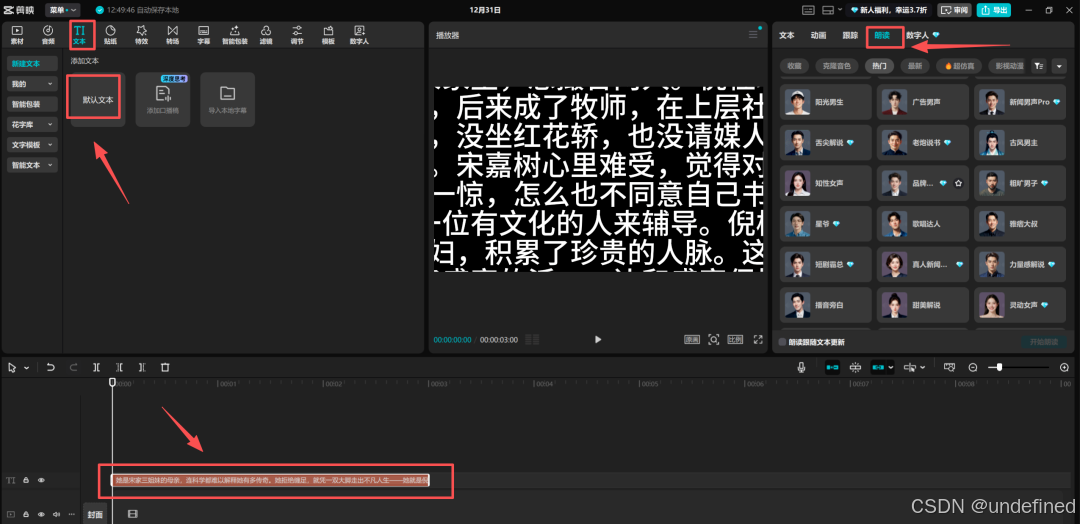Click the zoom out timeline icon
The image size is (1080, 524).
tap(973, 368)
